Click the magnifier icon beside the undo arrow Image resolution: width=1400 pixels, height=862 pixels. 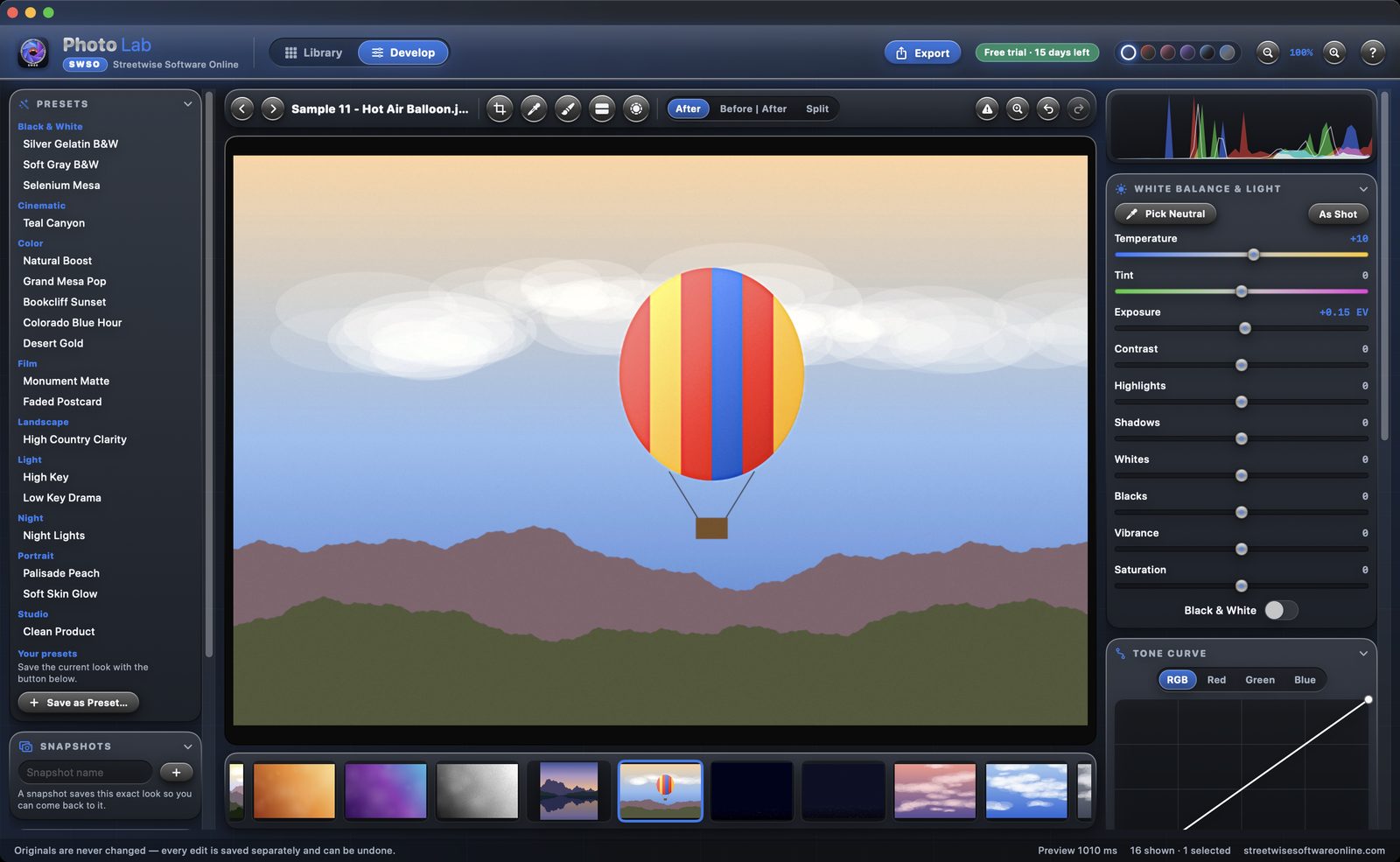pos(1018,109)
